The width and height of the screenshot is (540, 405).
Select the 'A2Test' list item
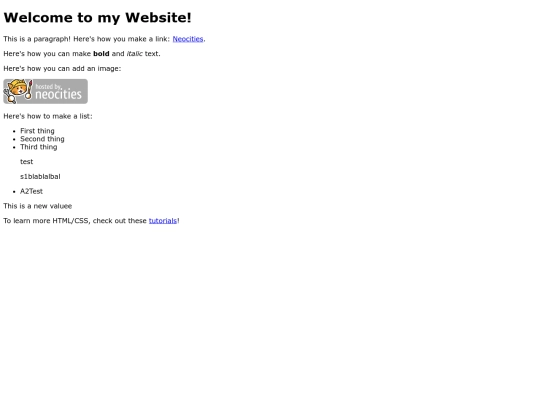coord(31,191)
